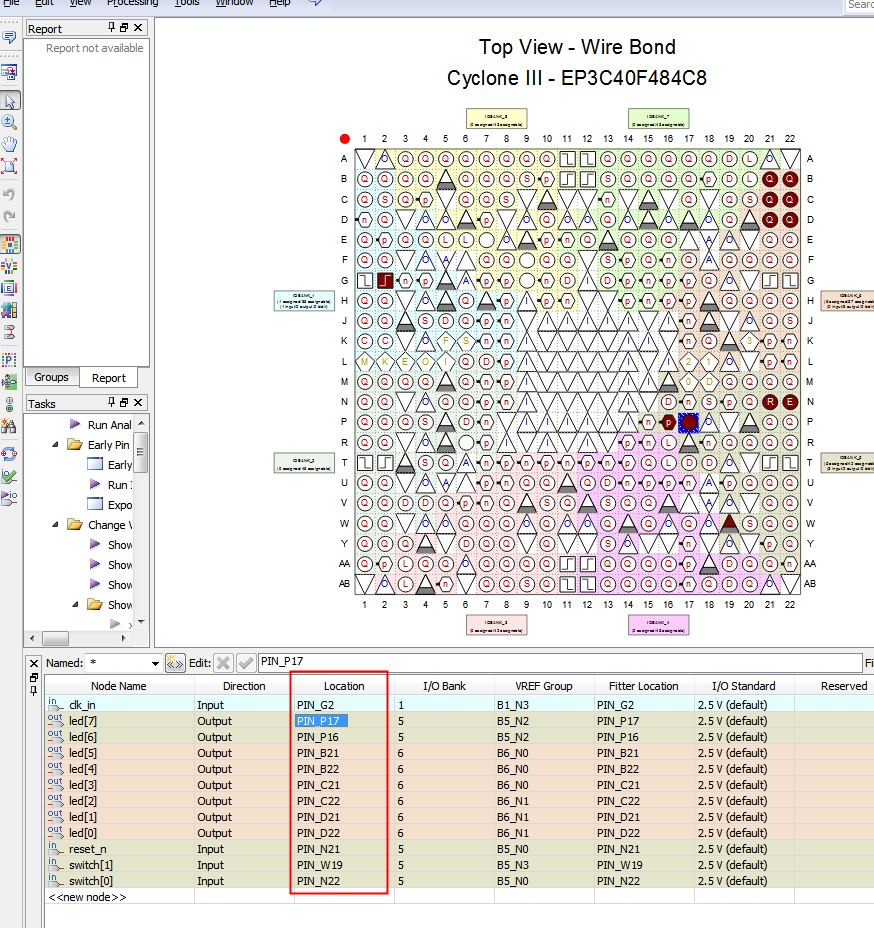
Task: Click the Location column header
Action: (343, 686)
